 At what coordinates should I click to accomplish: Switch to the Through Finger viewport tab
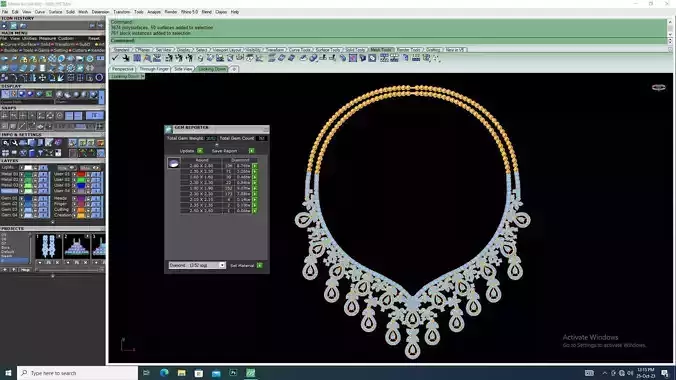[x=154, y=69]
